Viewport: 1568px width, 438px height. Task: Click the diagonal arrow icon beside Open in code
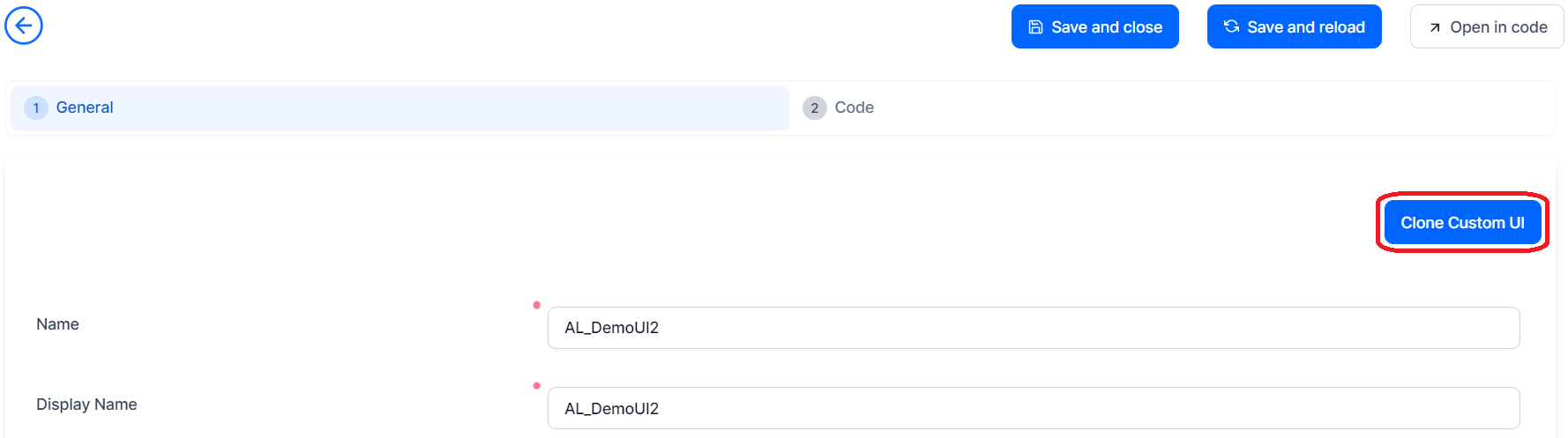tap(1435, 28)
